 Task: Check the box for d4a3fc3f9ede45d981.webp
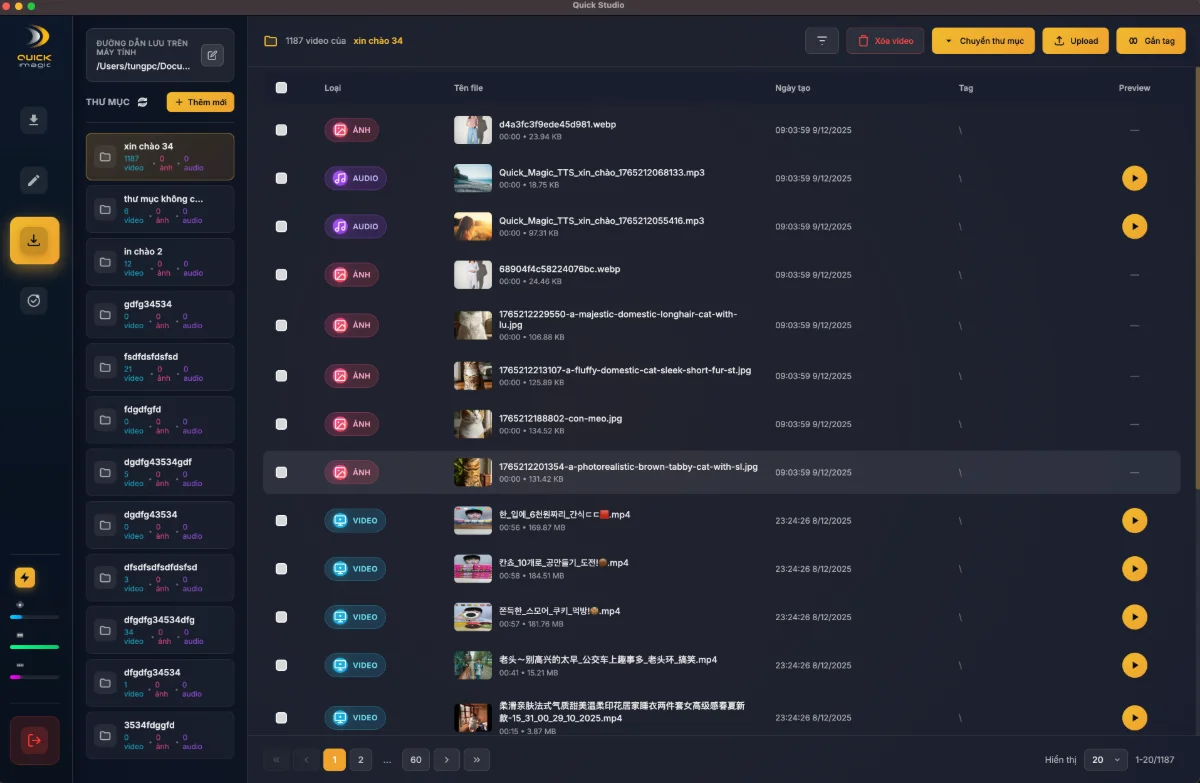281,130
